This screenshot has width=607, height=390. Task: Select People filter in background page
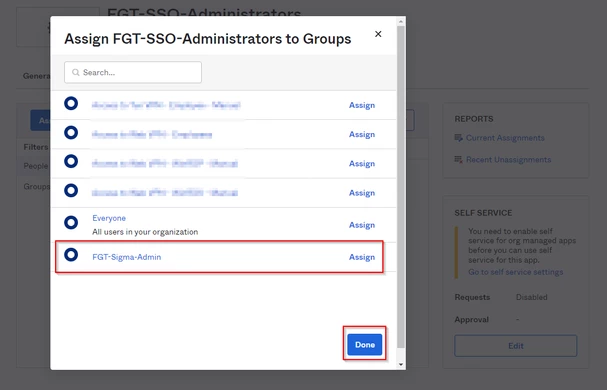(x=36, y=166)
